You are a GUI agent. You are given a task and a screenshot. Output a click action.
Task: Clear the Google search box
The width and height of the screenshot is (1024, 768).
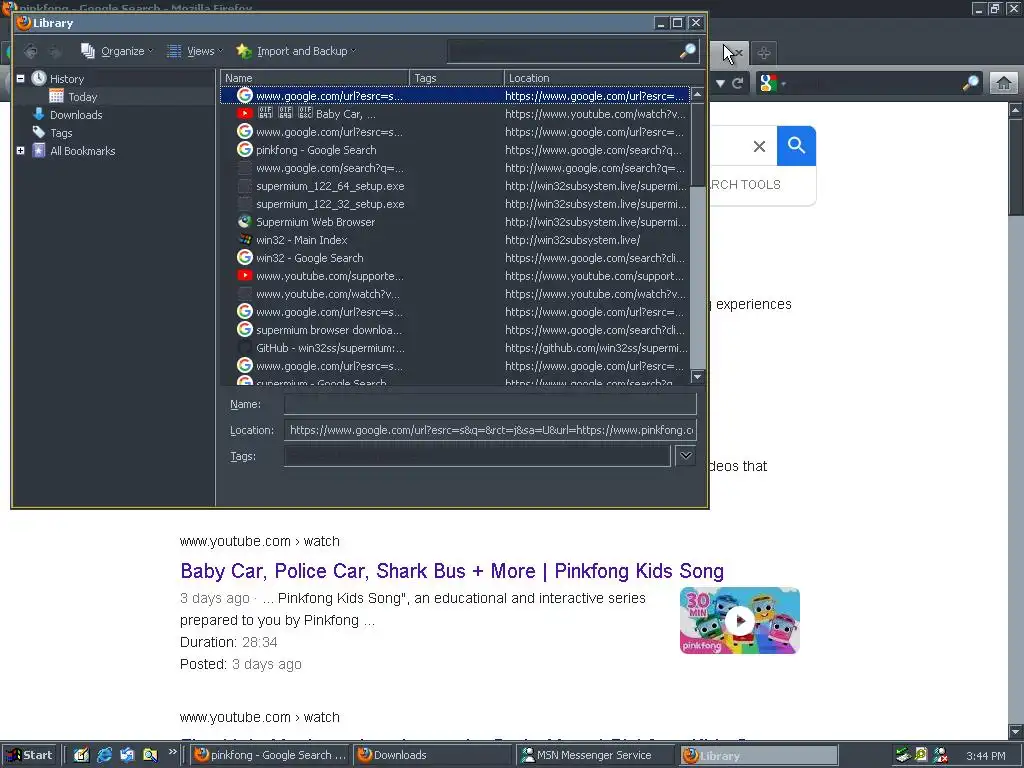(759, 146)
